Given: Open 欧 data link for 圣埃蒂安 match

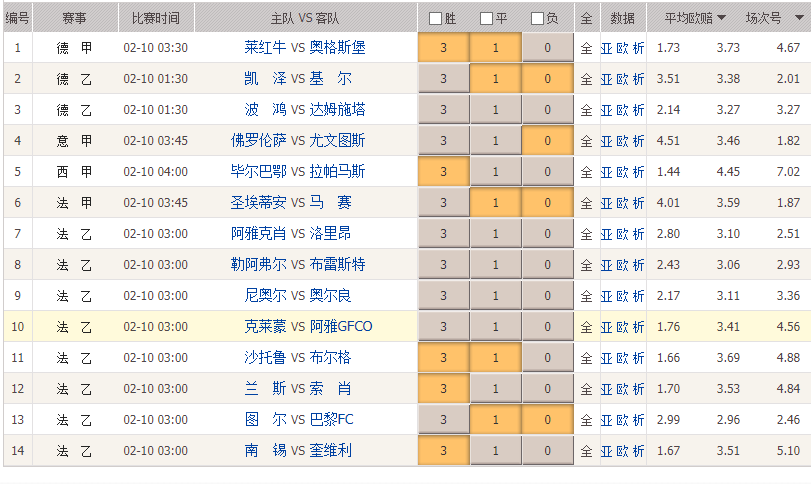Looking at the screenshot, I should [x=622, y=203].
